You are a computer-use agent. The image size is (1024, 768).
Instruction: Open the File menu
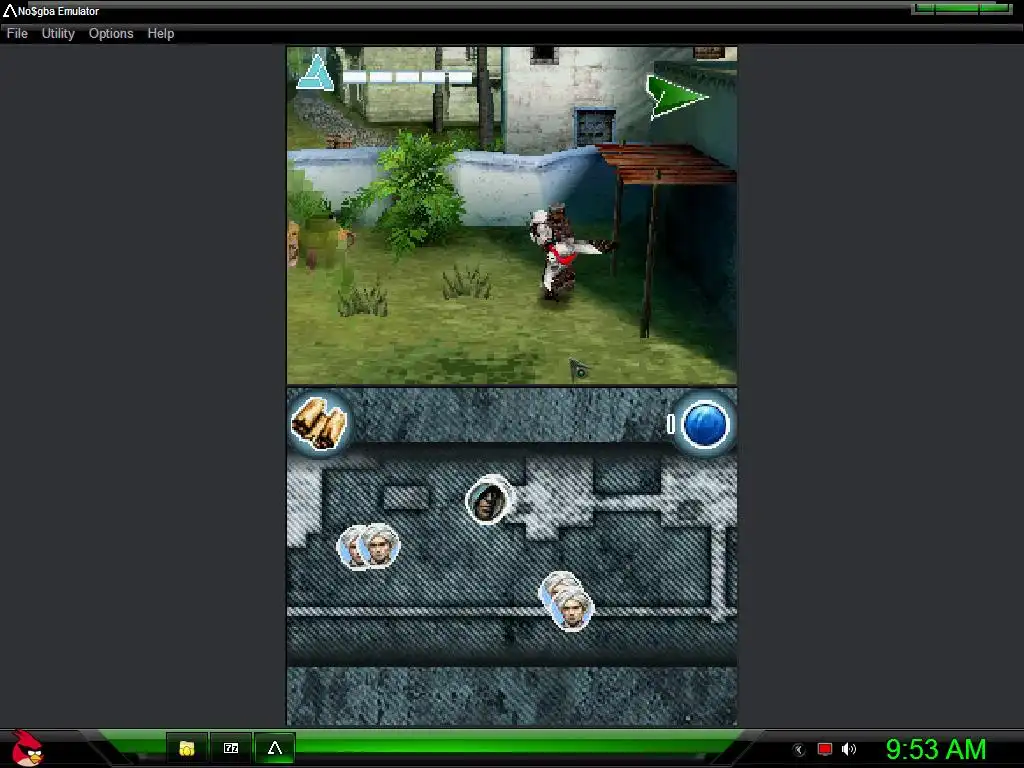click(17, 33)
